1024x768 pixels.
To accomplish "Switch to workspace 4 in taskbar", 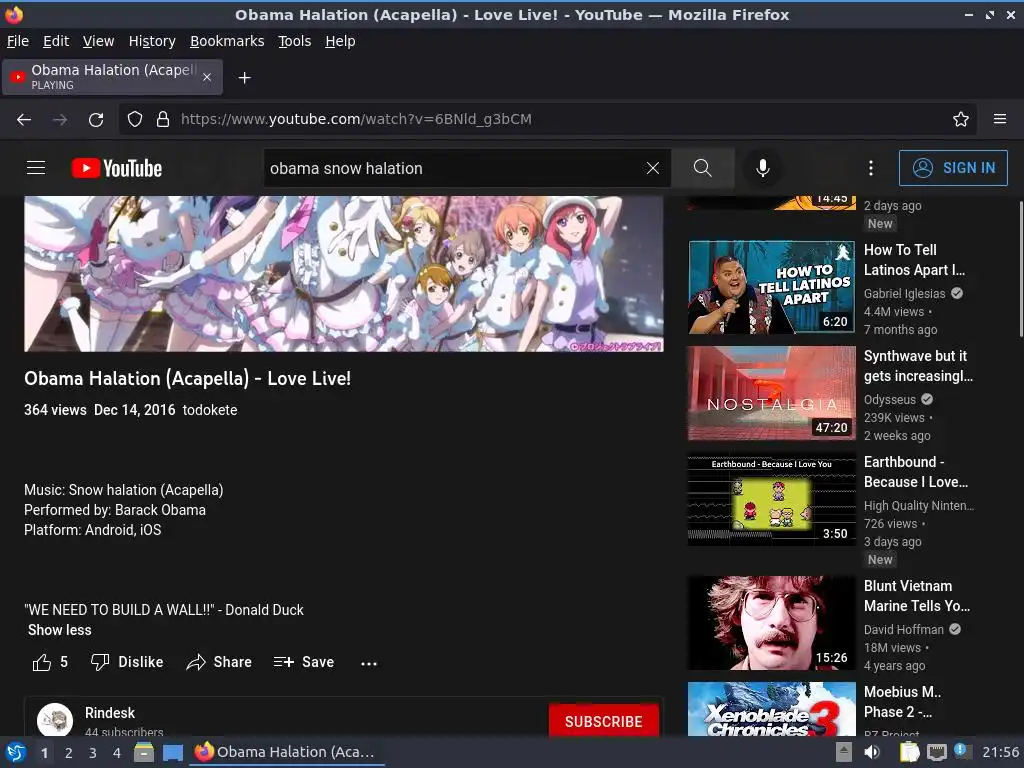I will [x=117, y=753].
